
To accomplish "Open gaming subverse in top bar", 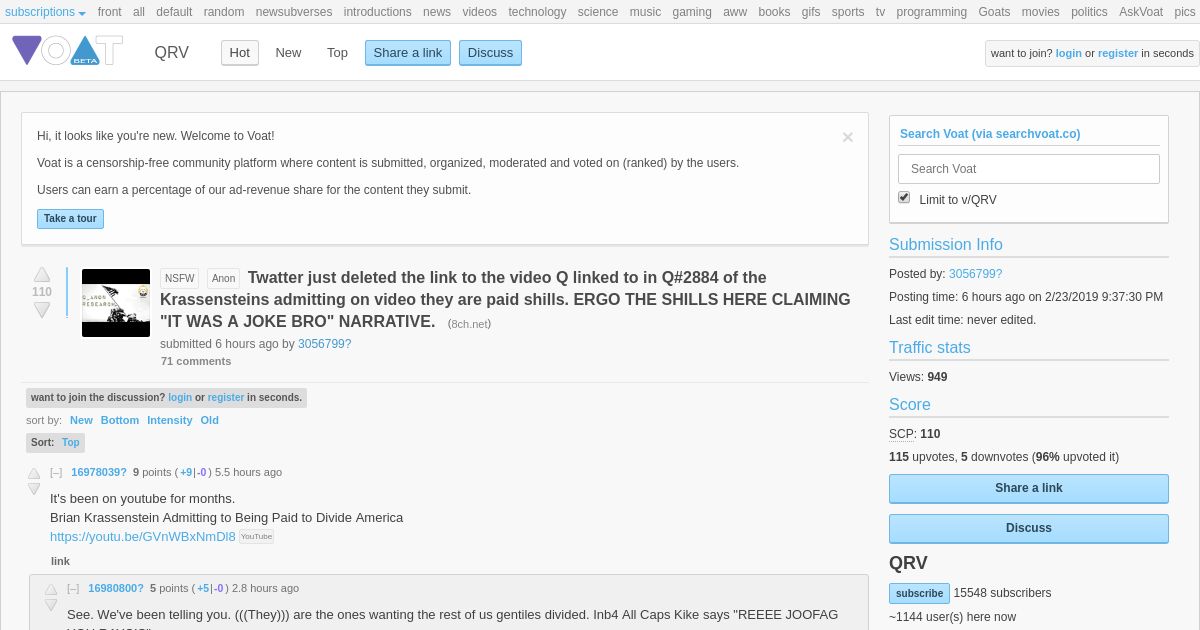I will pos(692,12).
